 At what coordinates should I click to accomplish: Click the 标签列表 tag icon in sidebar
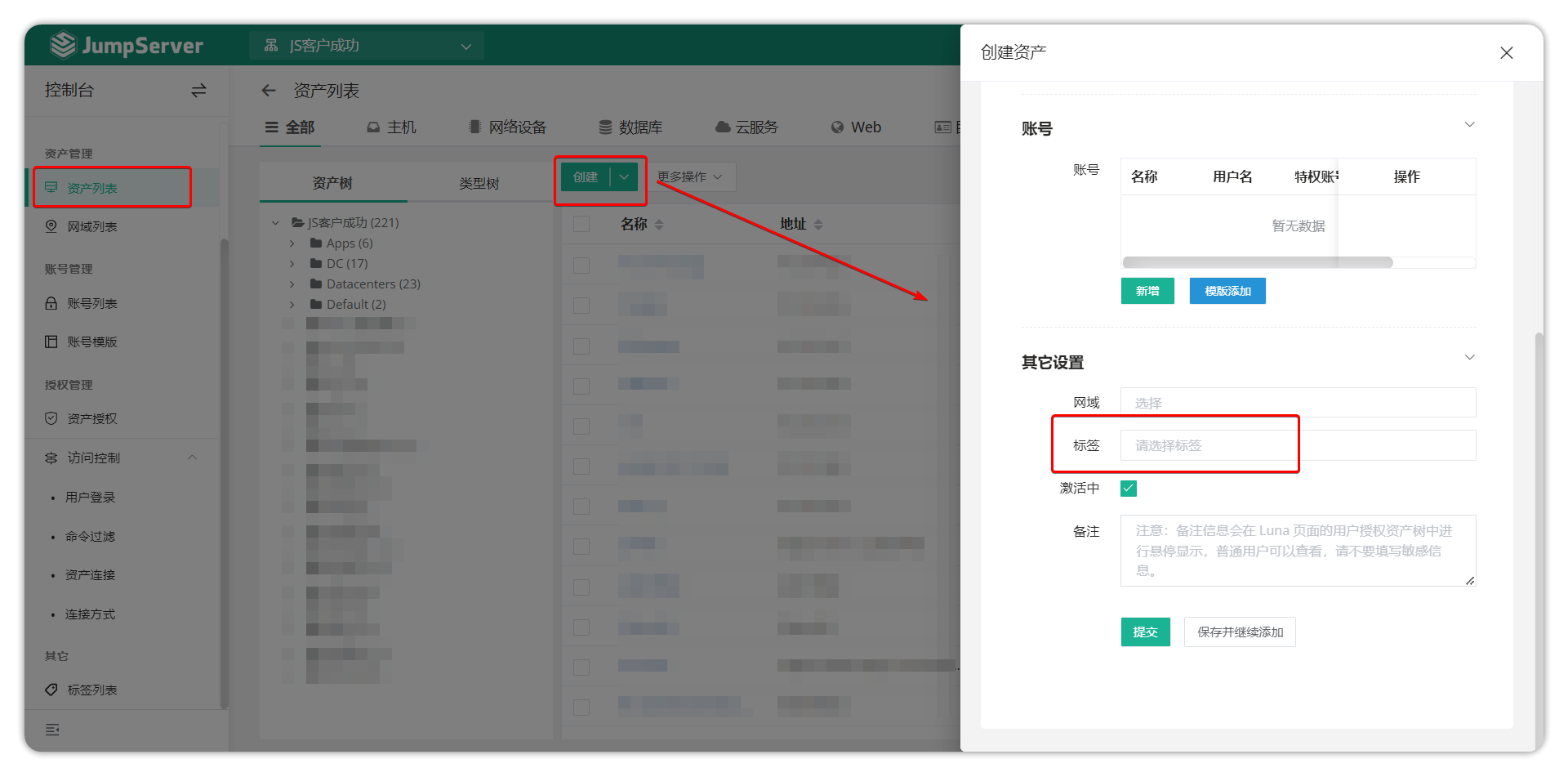point(51,690)
